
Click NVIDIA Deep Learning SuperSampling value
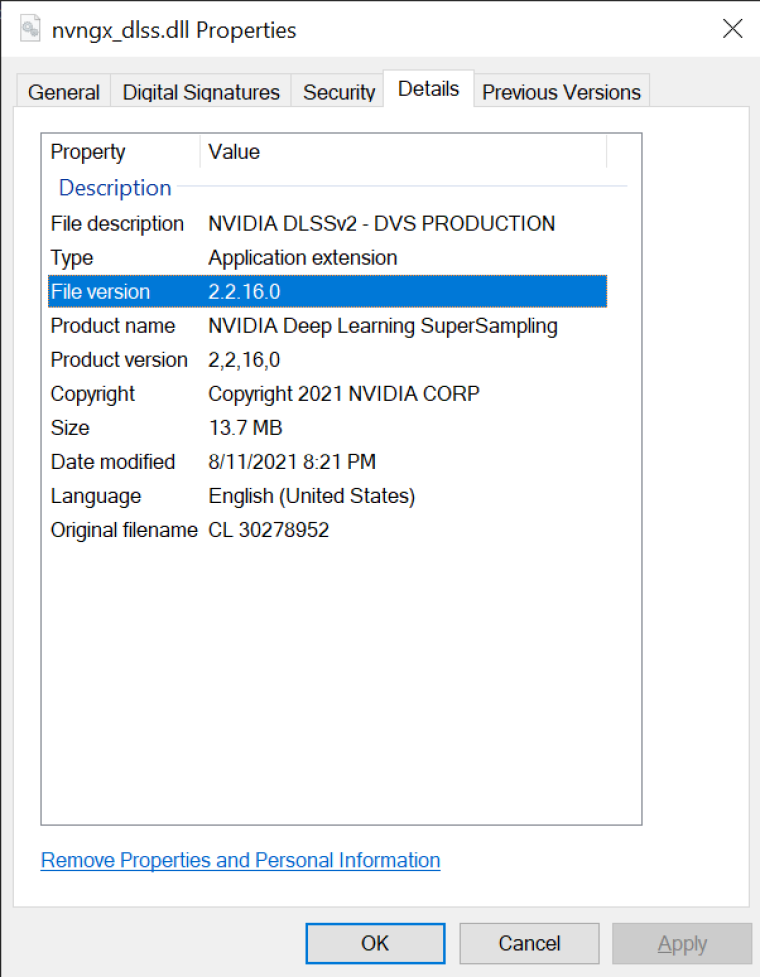click(382, 326)
